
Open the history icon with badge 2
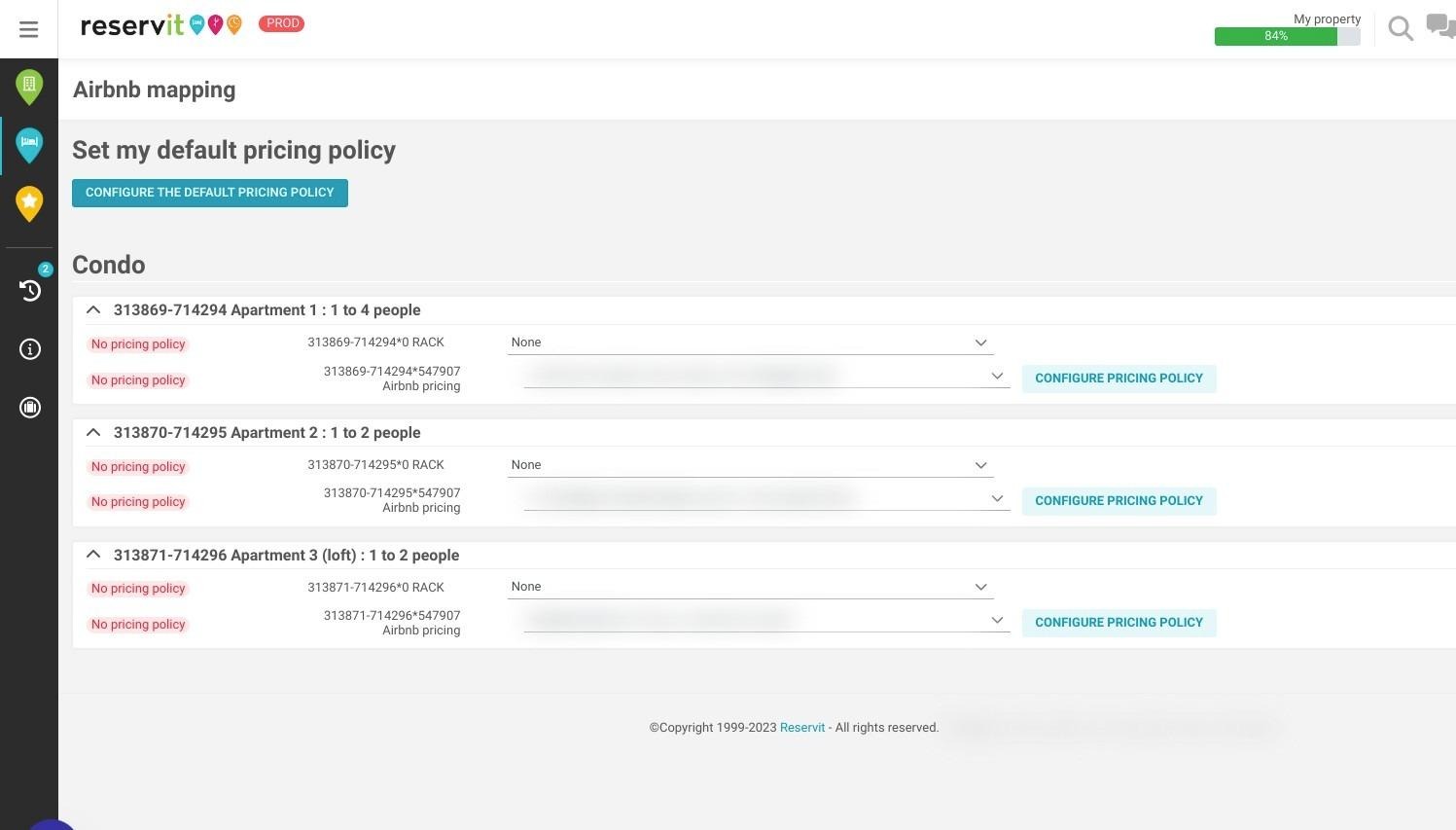30,289
